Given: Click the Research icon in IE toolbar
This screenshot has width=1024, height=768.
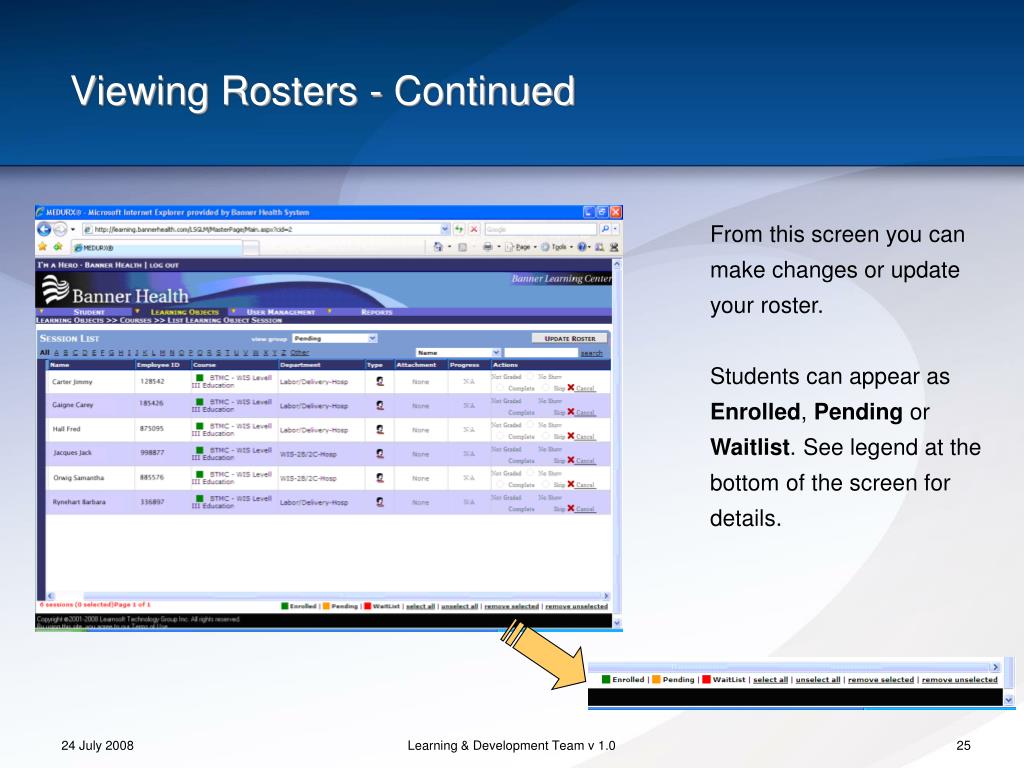Looking at the screenshot, I should coord(600,247).
